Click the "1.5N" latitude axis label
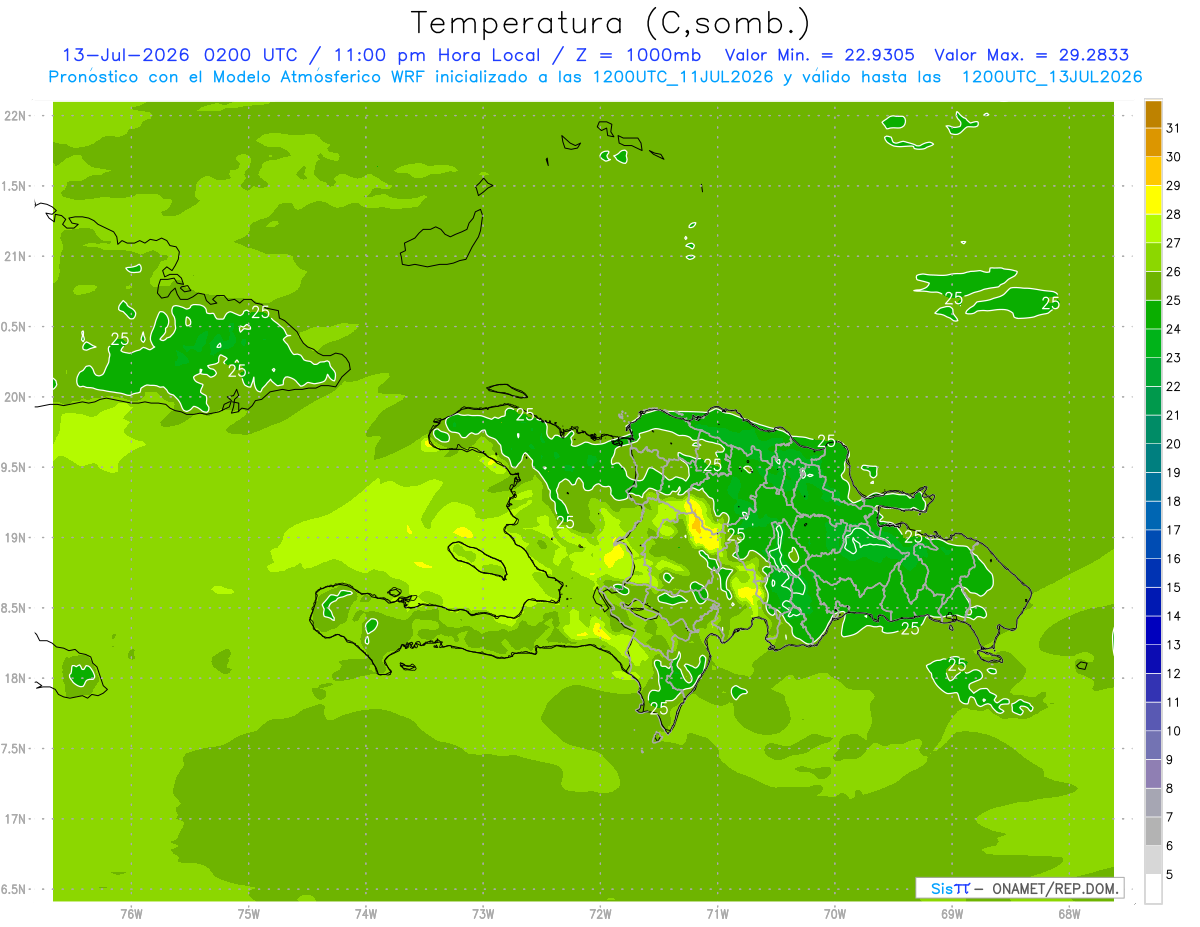 (x=15, y=186)
